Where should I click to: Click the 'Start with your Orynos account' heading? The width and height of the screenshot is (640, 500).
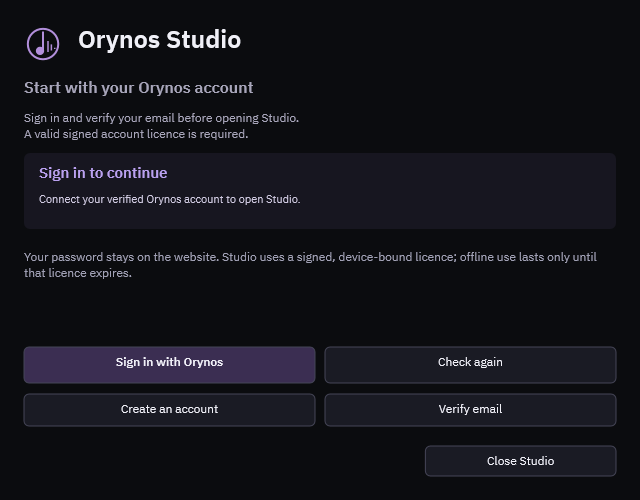(x=138, y=88)
